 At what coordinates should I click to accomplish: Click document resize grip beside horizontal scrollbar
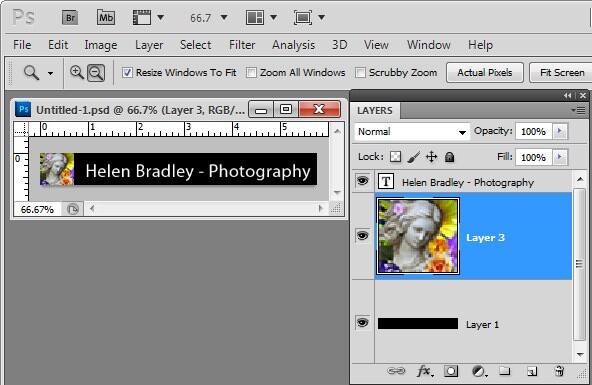pyautogui.click(x=336, y=208)
